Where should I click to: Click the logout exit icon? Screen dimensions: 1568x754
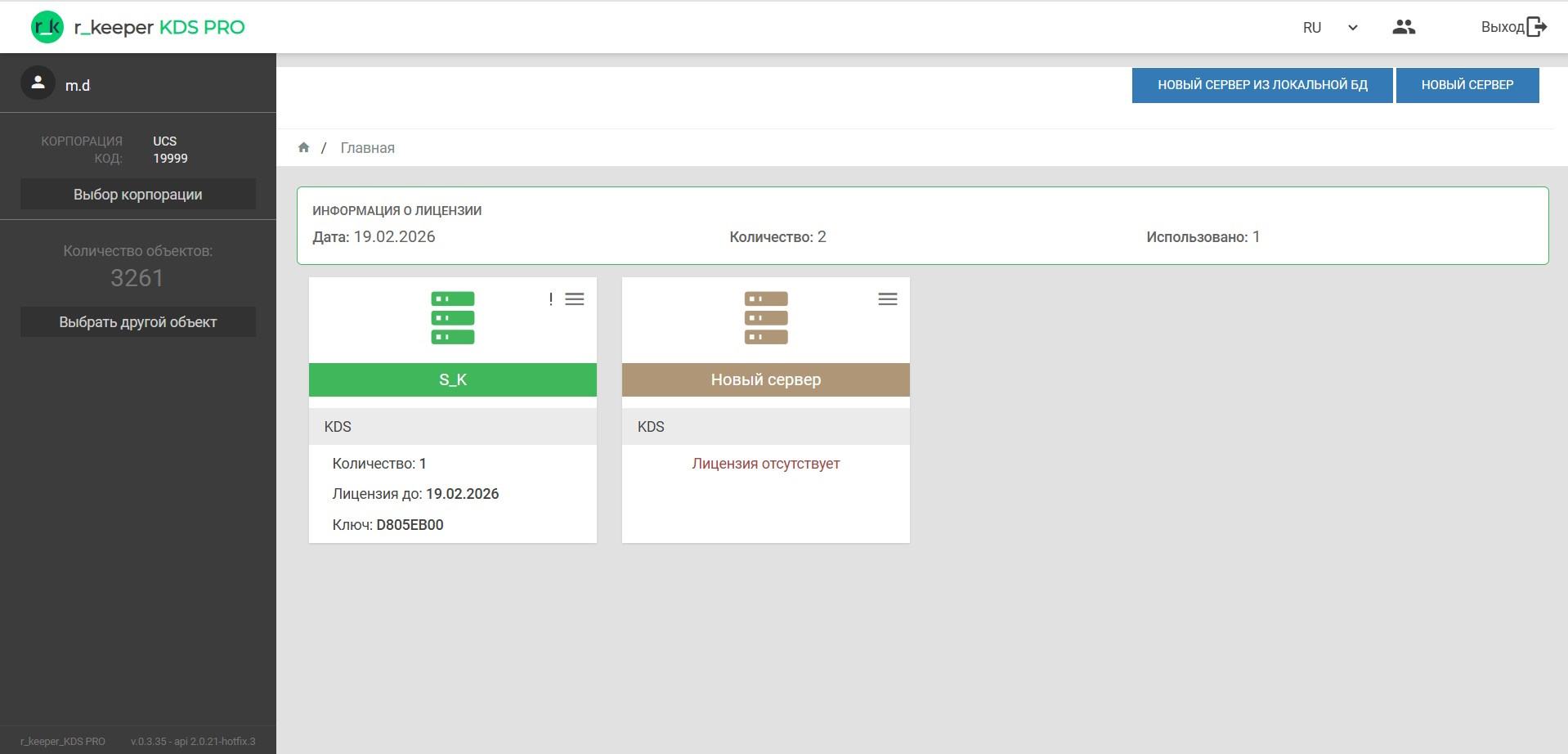[x=1537, y=27]
